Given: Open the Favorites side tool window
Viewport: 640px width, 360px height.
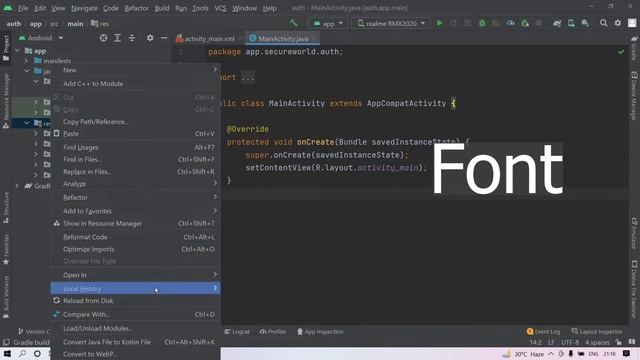Looking at the screenshot, I should pyautogui.click(x=6, y=249).
